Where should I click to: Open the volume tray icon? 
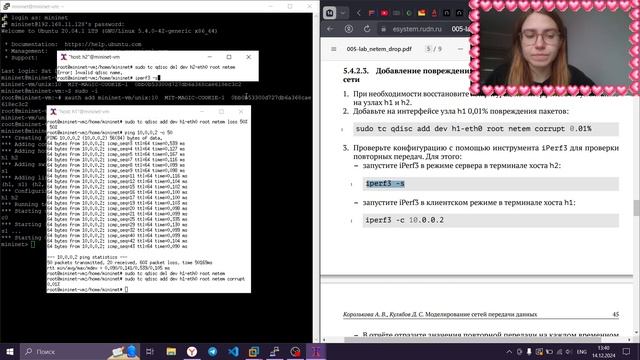click(569, 351)
